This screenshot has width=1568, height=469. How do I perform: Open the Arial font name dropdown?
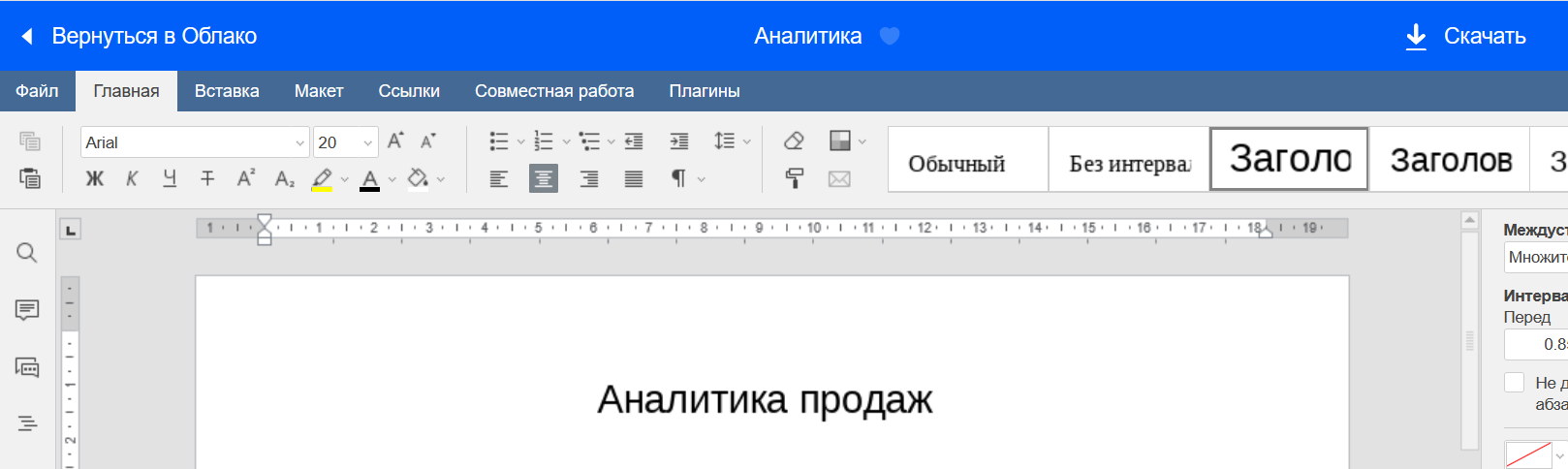(299, 143)
